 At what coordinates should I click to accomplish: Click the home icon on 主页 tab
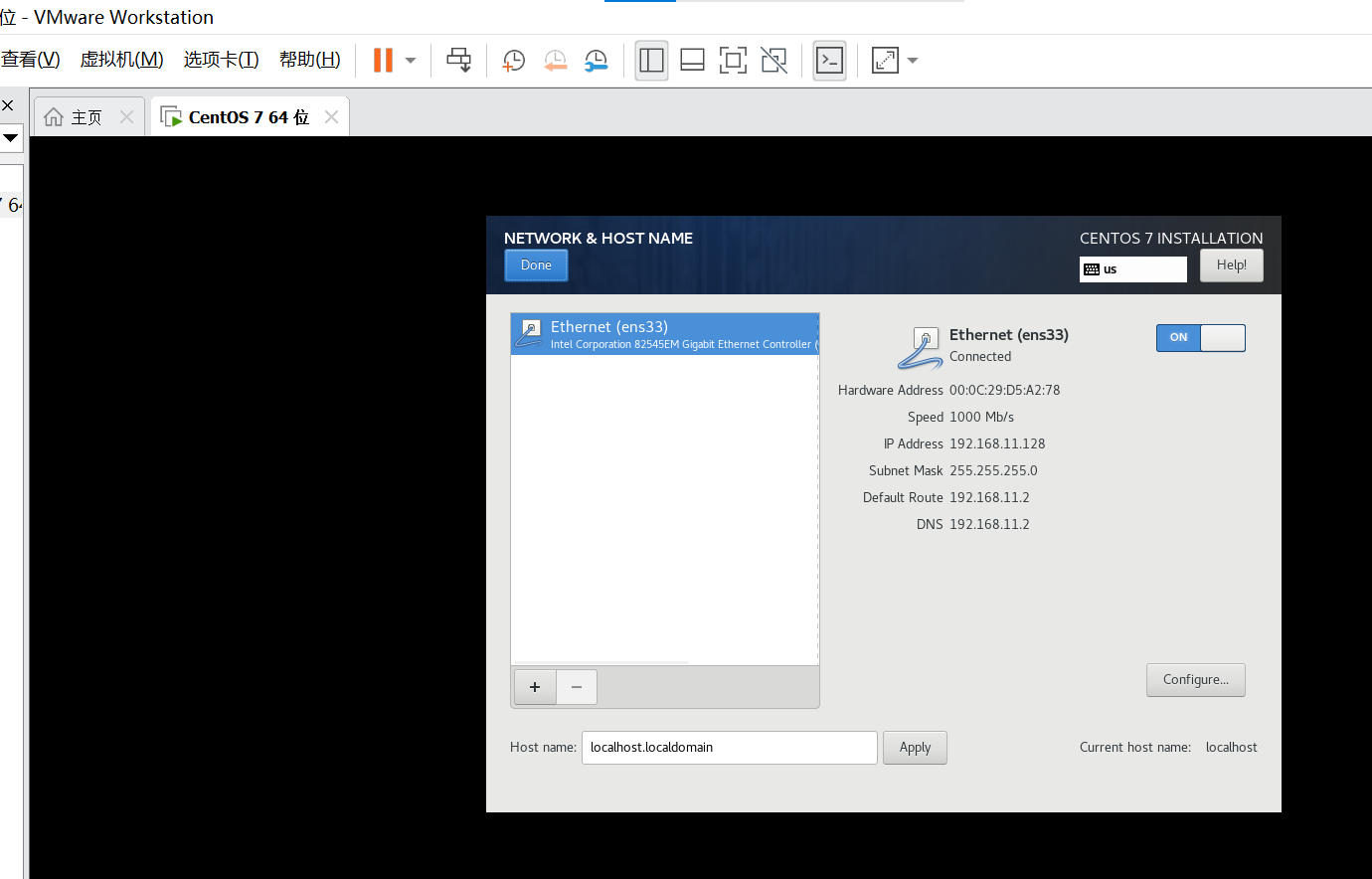pos(54,117)
